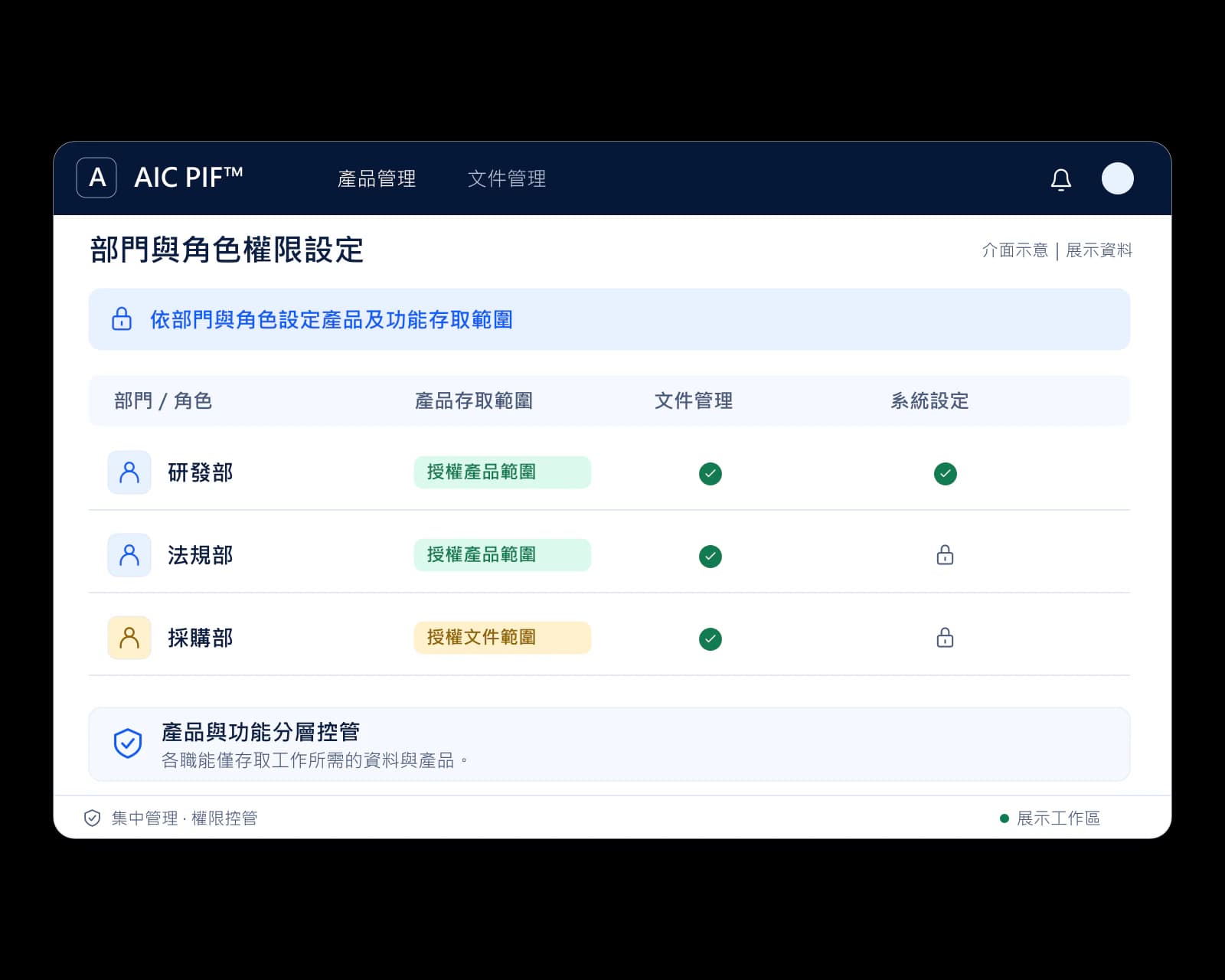Open the 產品管理 tab
1225x980 pixels.
(x=377, y=178)
